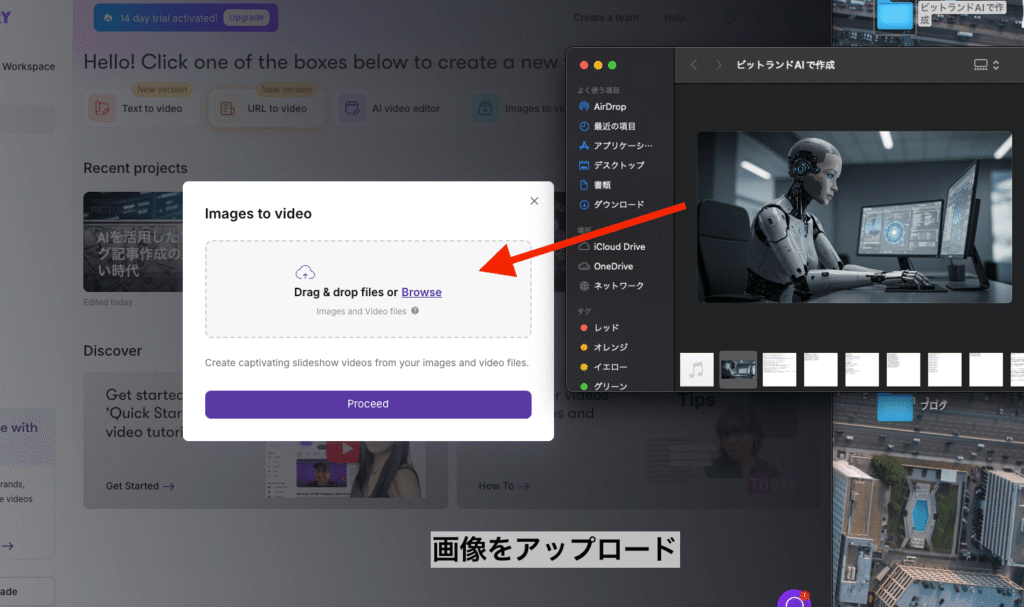Select the robot image thumbnail in gallery strip

[x=738, y=369]
